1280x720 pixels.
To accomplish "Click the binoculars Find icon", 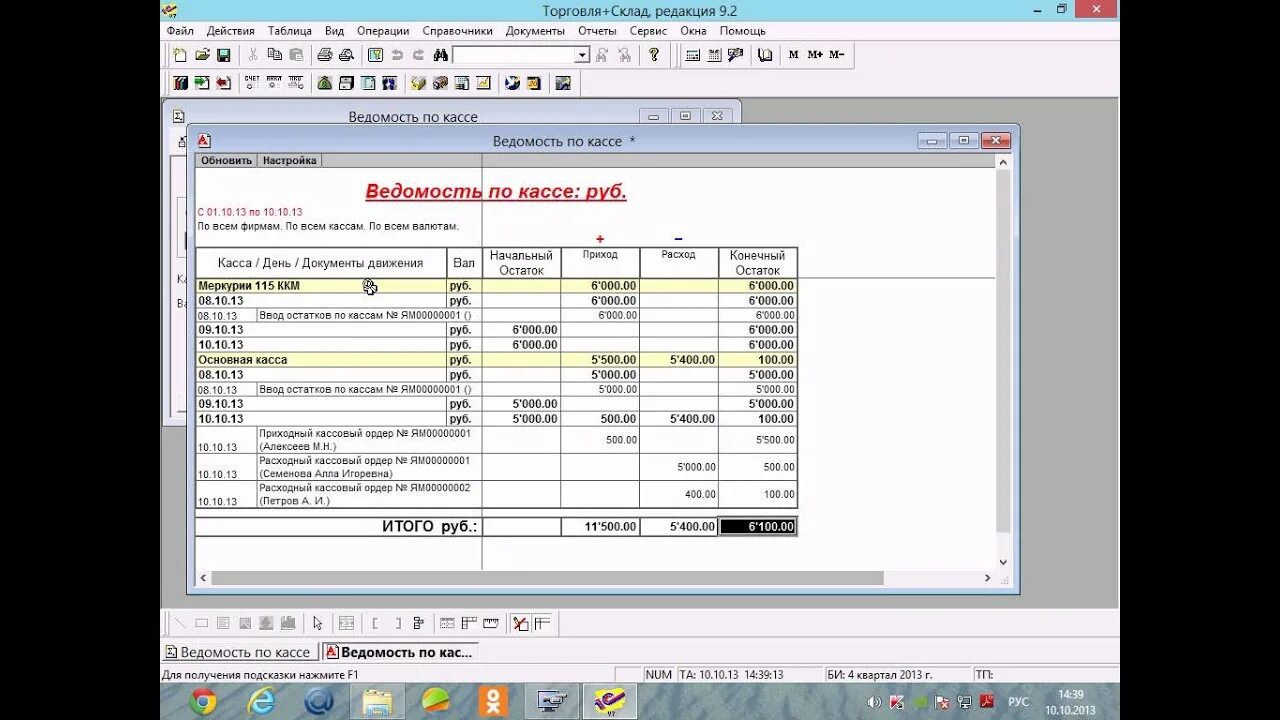I will point(440,55).
